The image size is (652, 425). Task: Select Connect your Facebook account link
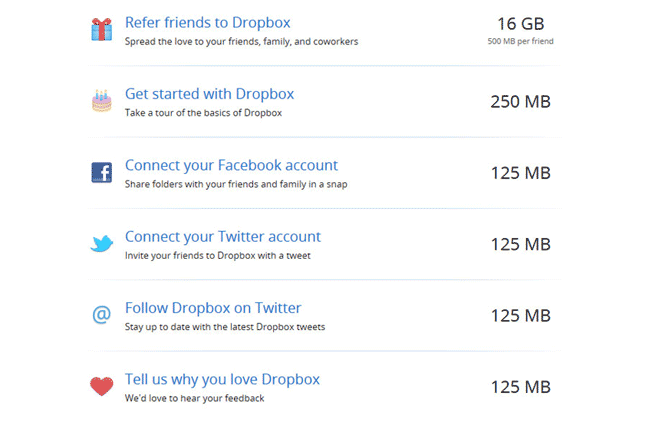tap(231, 165)
